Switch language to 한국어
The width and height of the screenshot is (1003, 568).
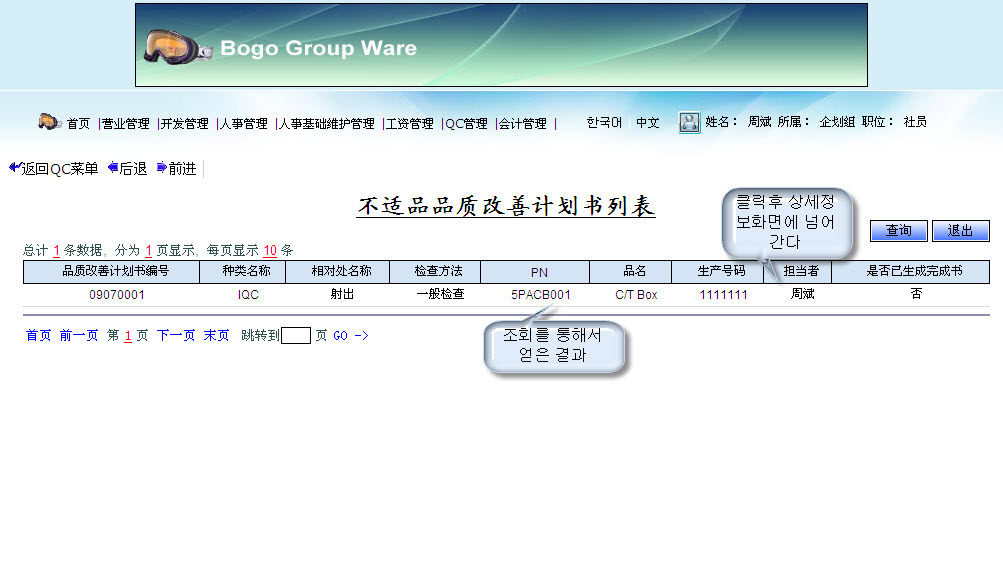point(604,123)
